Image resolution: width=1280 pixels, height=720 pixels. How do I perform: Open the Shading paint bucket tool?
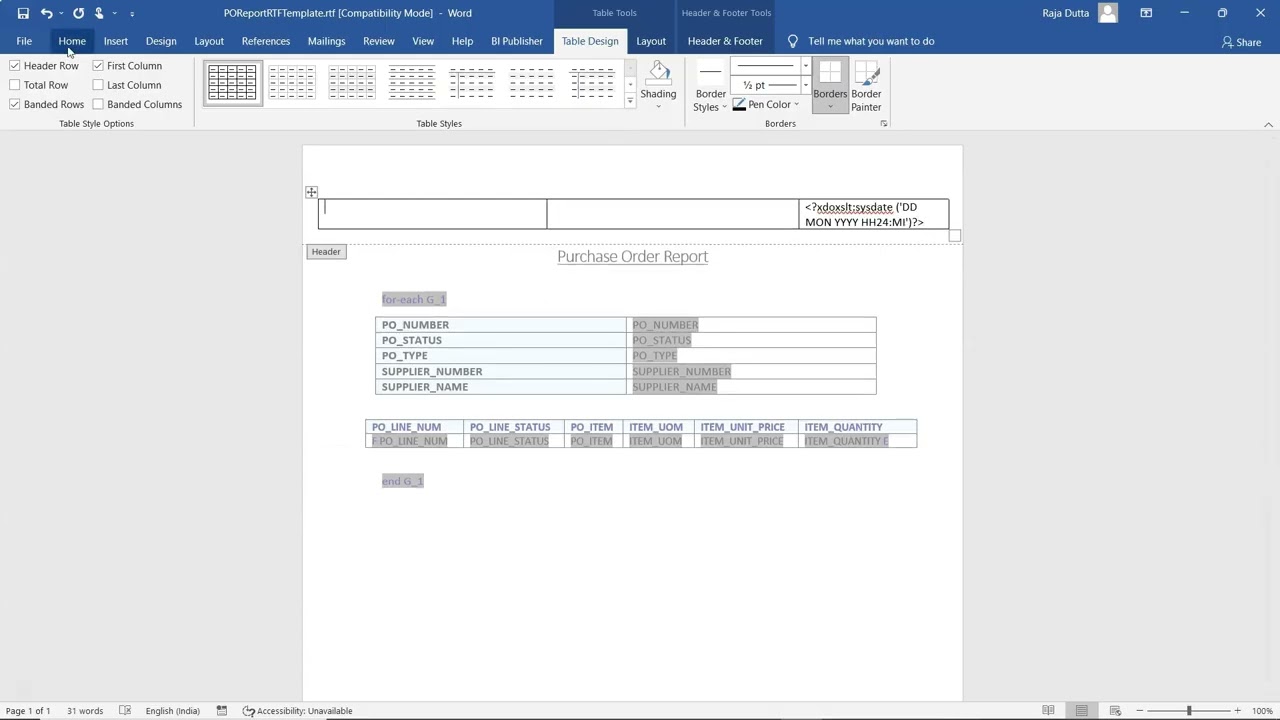658,86
